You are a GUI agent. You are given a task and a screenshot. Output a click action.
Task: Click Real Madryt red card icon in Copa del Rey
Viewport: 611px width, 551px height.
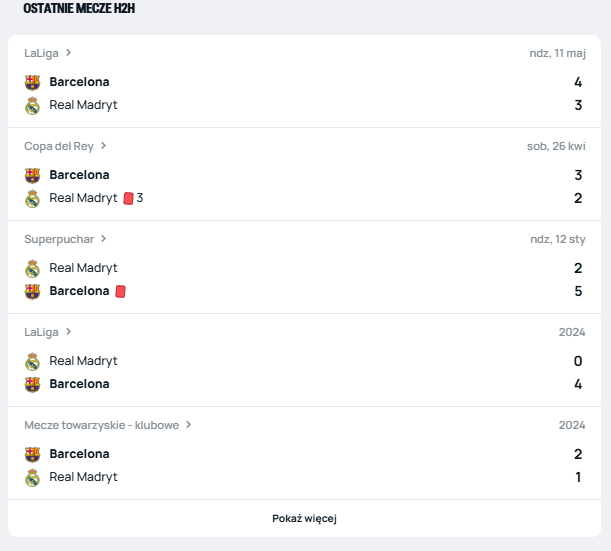click(128, 198)
